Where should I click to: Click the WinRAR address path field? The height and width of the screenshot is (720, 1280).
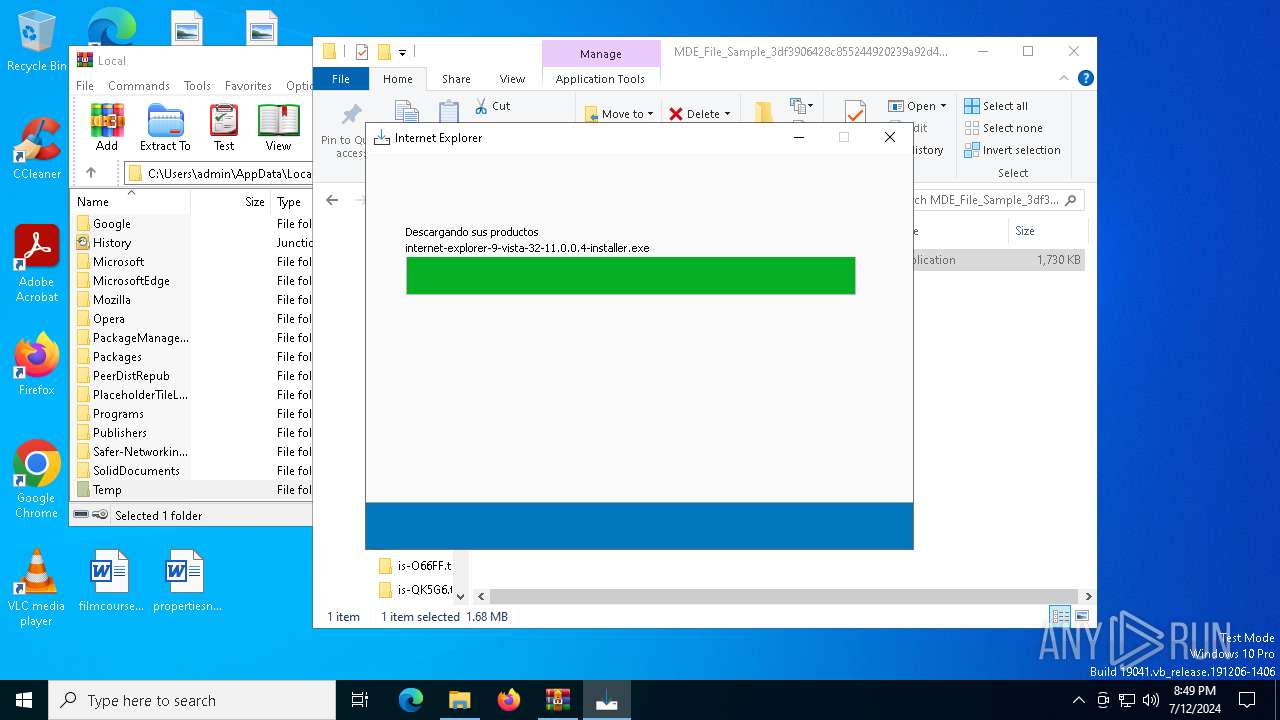click(x=219, y=173)
